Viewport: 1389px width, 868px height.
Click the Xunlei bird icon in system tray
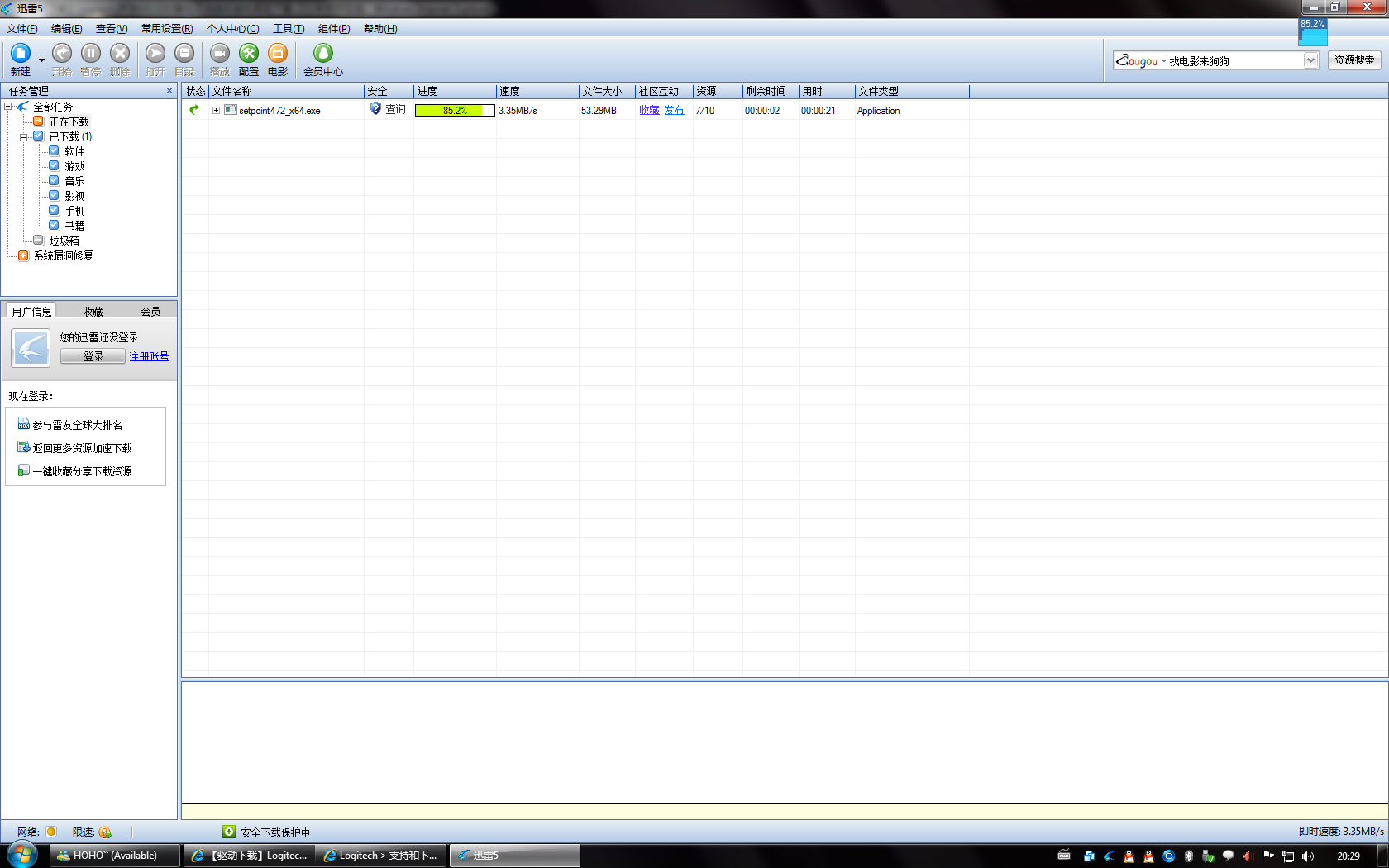[1109, 856]
